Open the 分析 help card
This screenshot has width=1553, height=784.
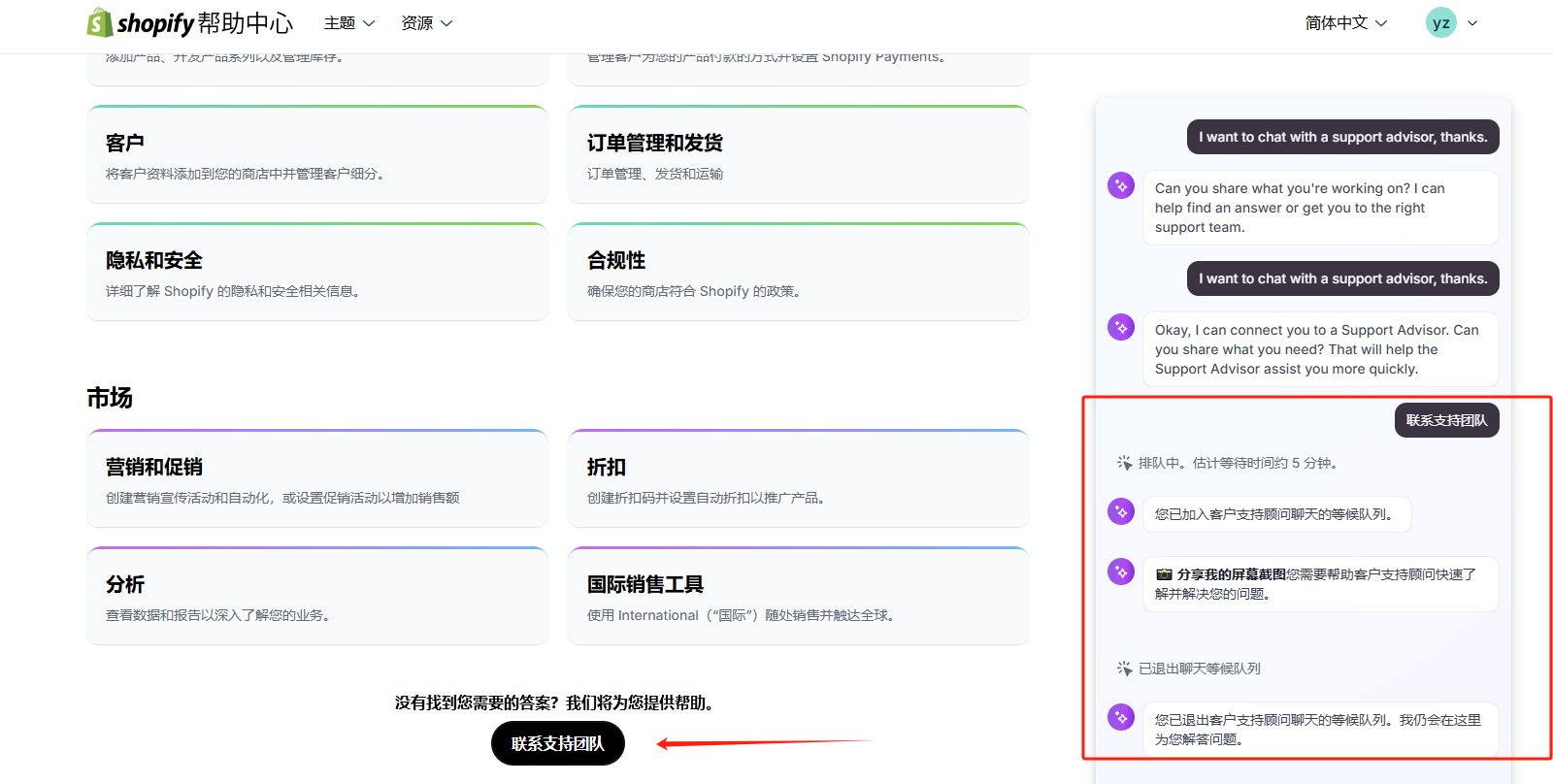point(317,596)
